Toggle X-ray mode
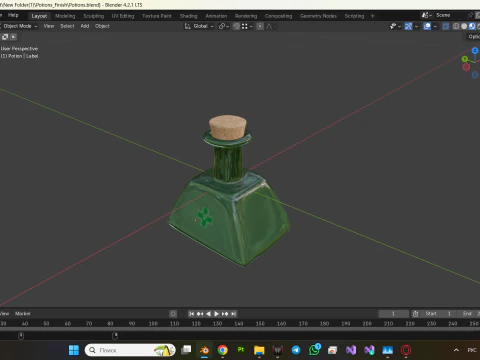 tap(446, 26)
